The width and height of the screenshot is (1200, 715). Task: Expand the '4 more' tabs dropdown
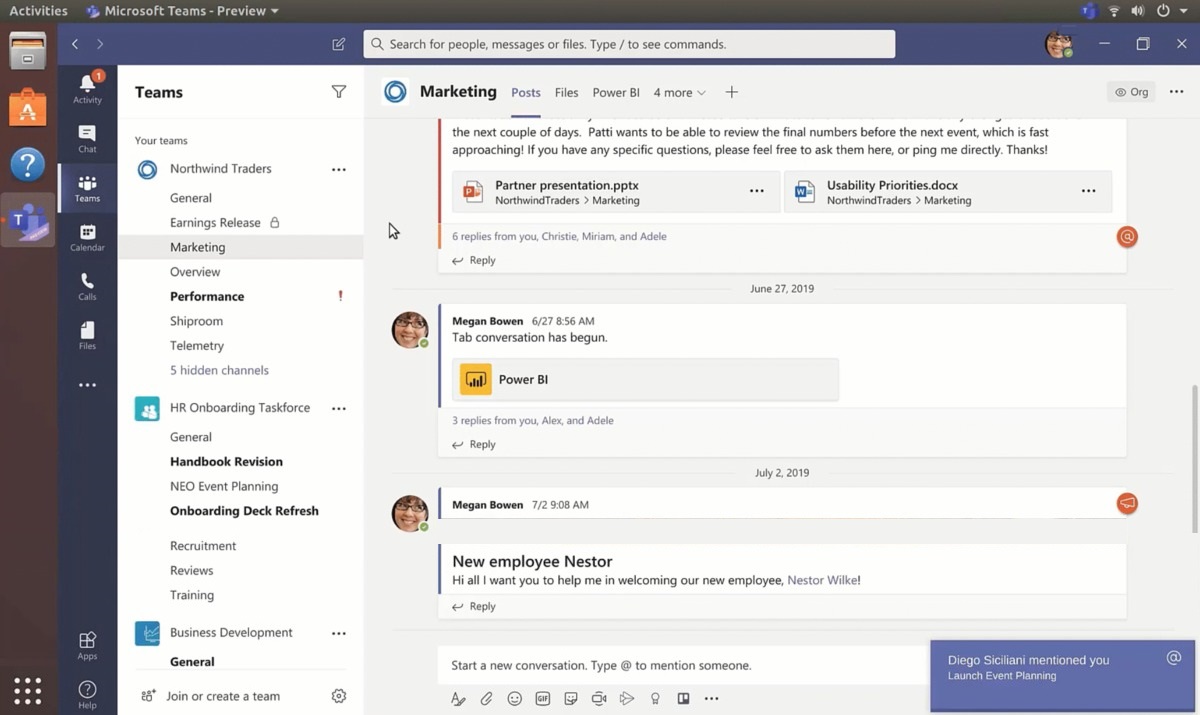680,93
